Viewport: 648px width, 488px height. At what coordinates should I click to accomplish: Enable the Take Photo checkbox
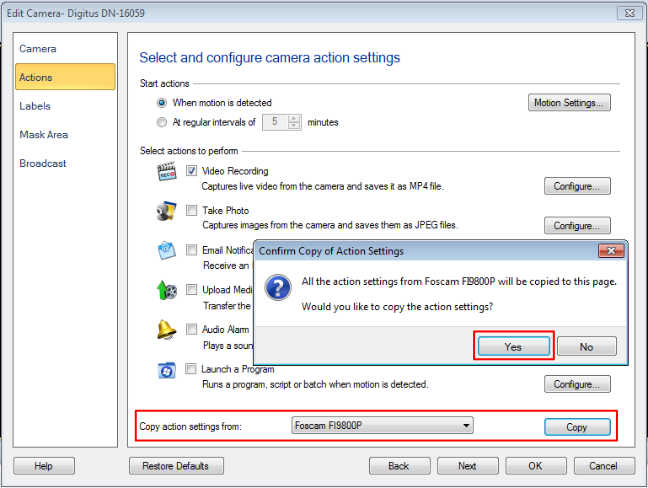(192, 211)
